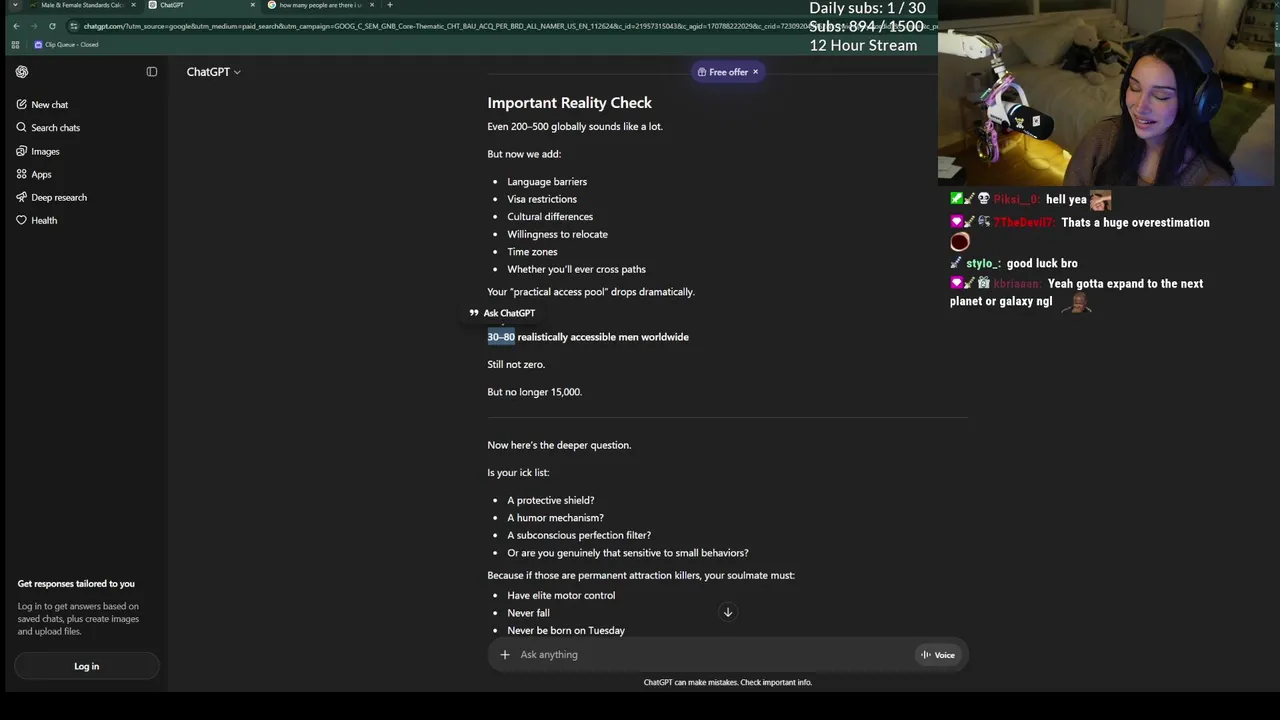Click the Log in button
Screen dimensions: 1280x720
[86, 666]
